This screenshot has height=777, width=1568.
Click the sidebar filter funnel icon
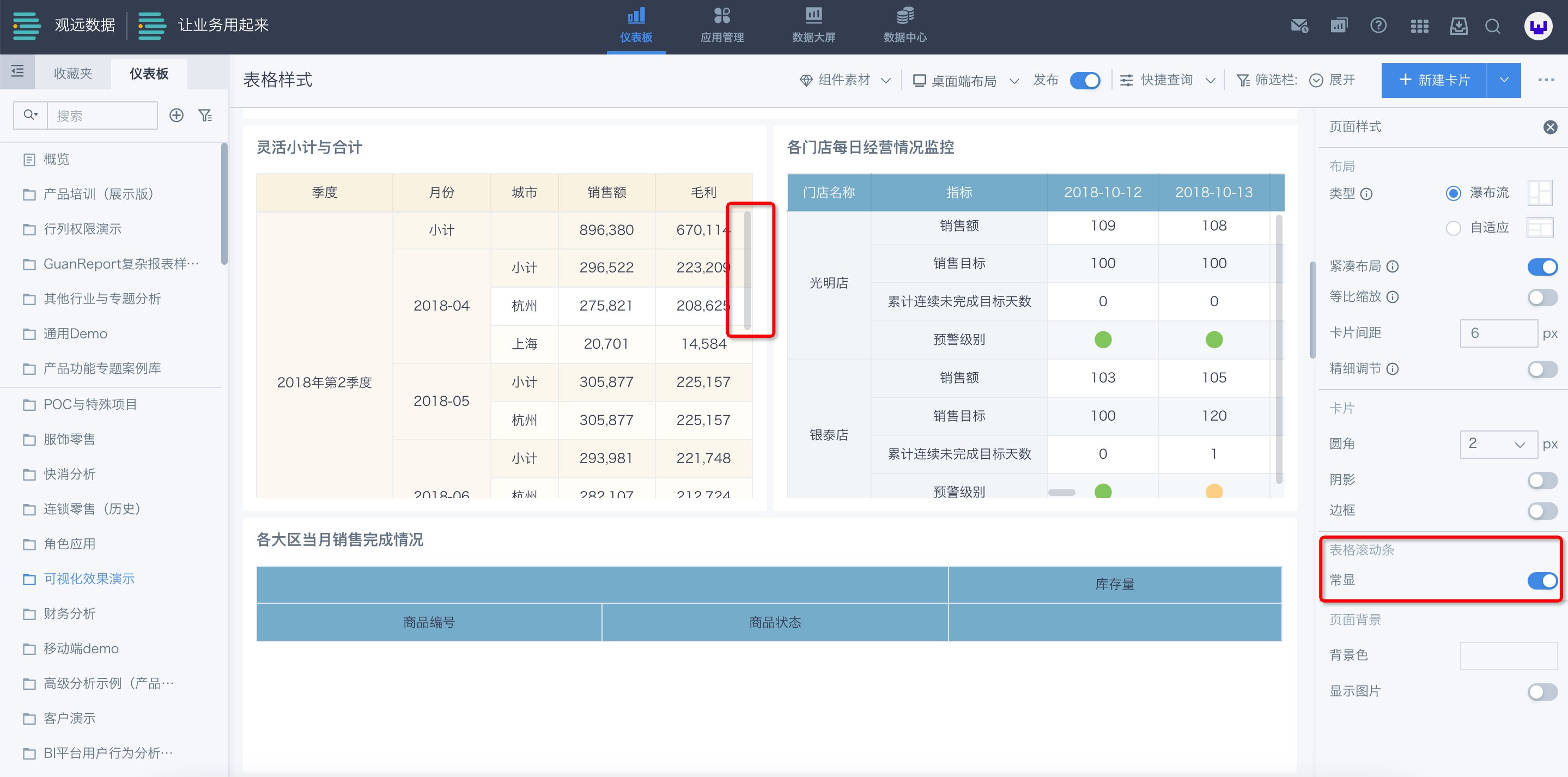coord(206,115)
